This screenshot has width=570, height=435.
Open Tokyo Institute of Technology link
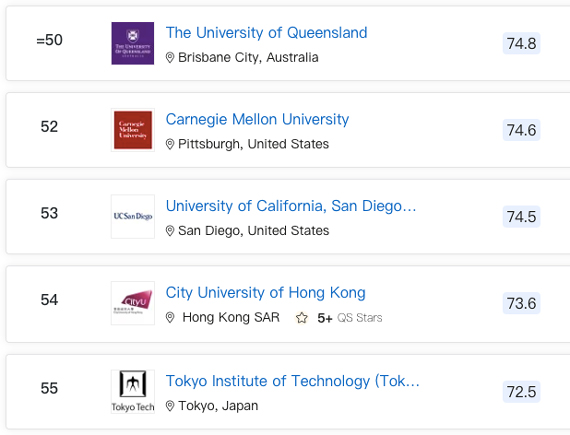[x=293, y=381]
